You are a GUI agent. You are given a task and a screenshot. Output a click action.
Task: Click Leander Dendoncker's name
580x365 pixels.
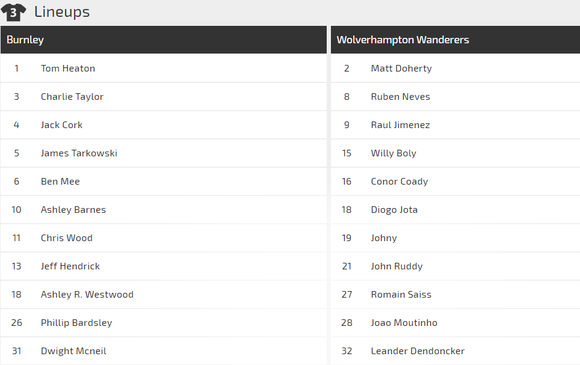[418, 351]
